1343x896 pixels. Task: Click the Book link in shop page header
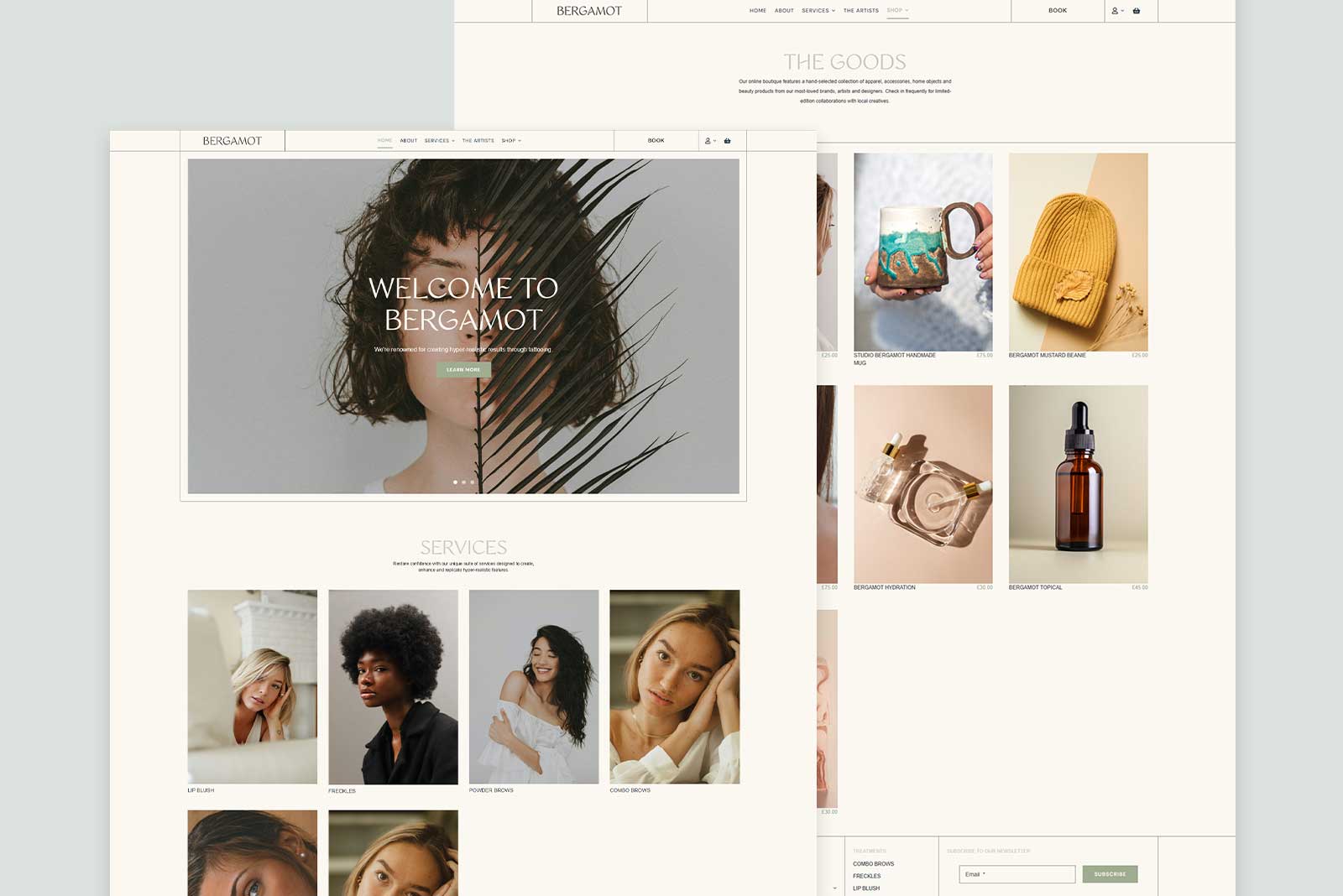tap(1058, 11)
